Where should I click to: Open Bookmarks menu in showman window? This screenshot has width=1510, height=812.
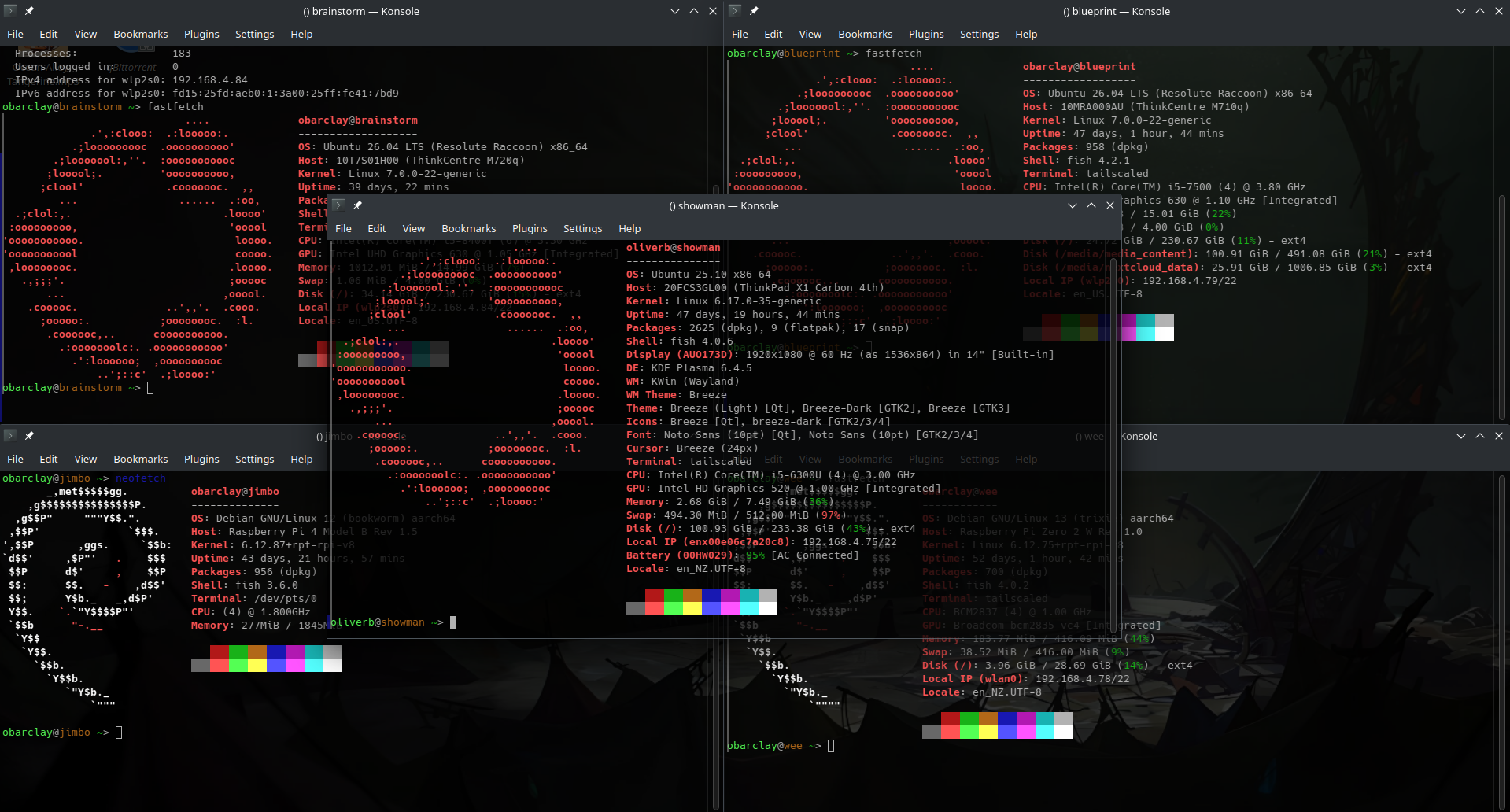point(469,228)
